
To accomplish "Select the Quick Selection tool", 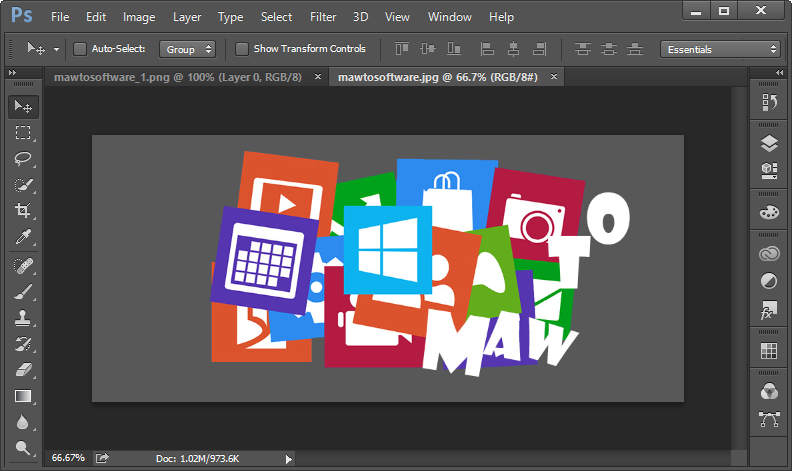I will tap(23, 185).
